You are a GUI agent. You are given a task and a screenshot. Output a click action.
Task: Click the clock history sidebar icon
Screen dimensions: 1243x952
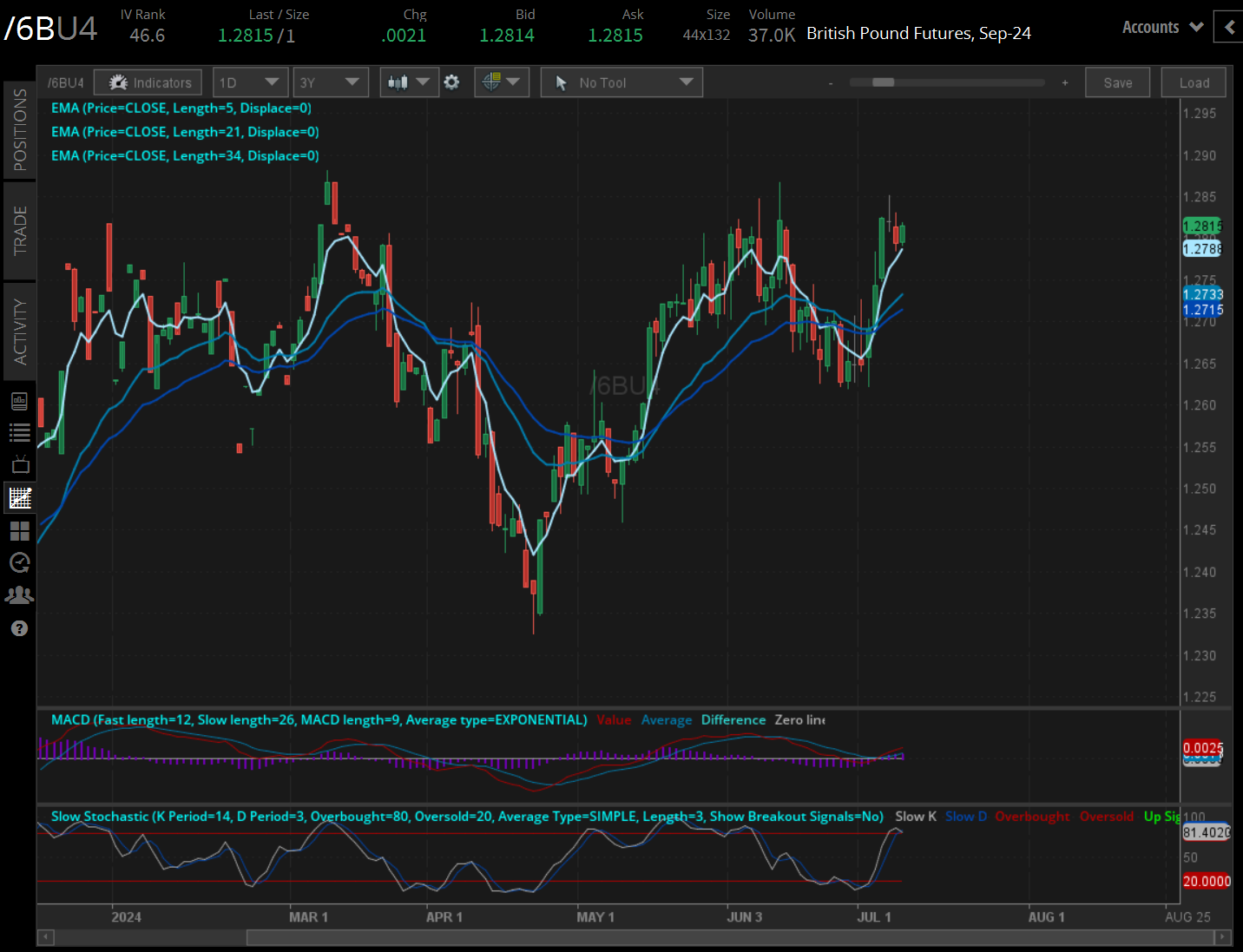point(19,563)
